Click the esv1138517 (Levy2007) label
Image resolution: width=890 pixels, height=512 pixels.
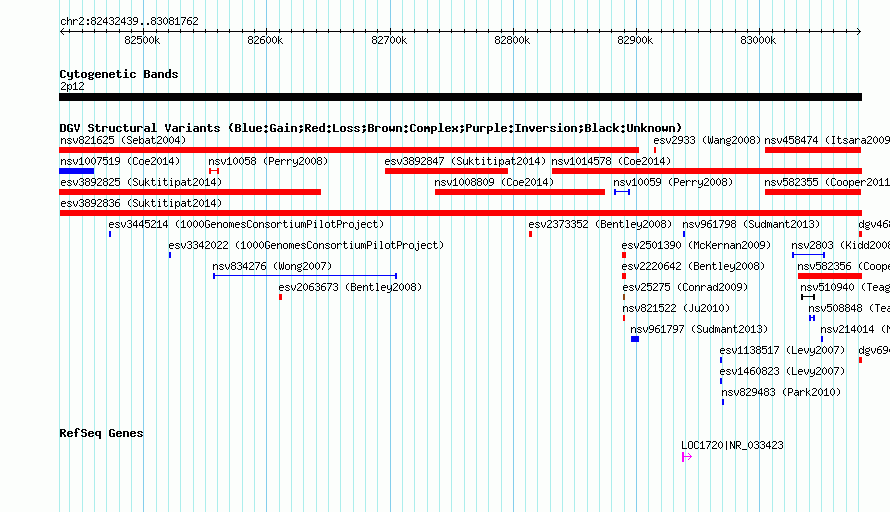point(782,350)
